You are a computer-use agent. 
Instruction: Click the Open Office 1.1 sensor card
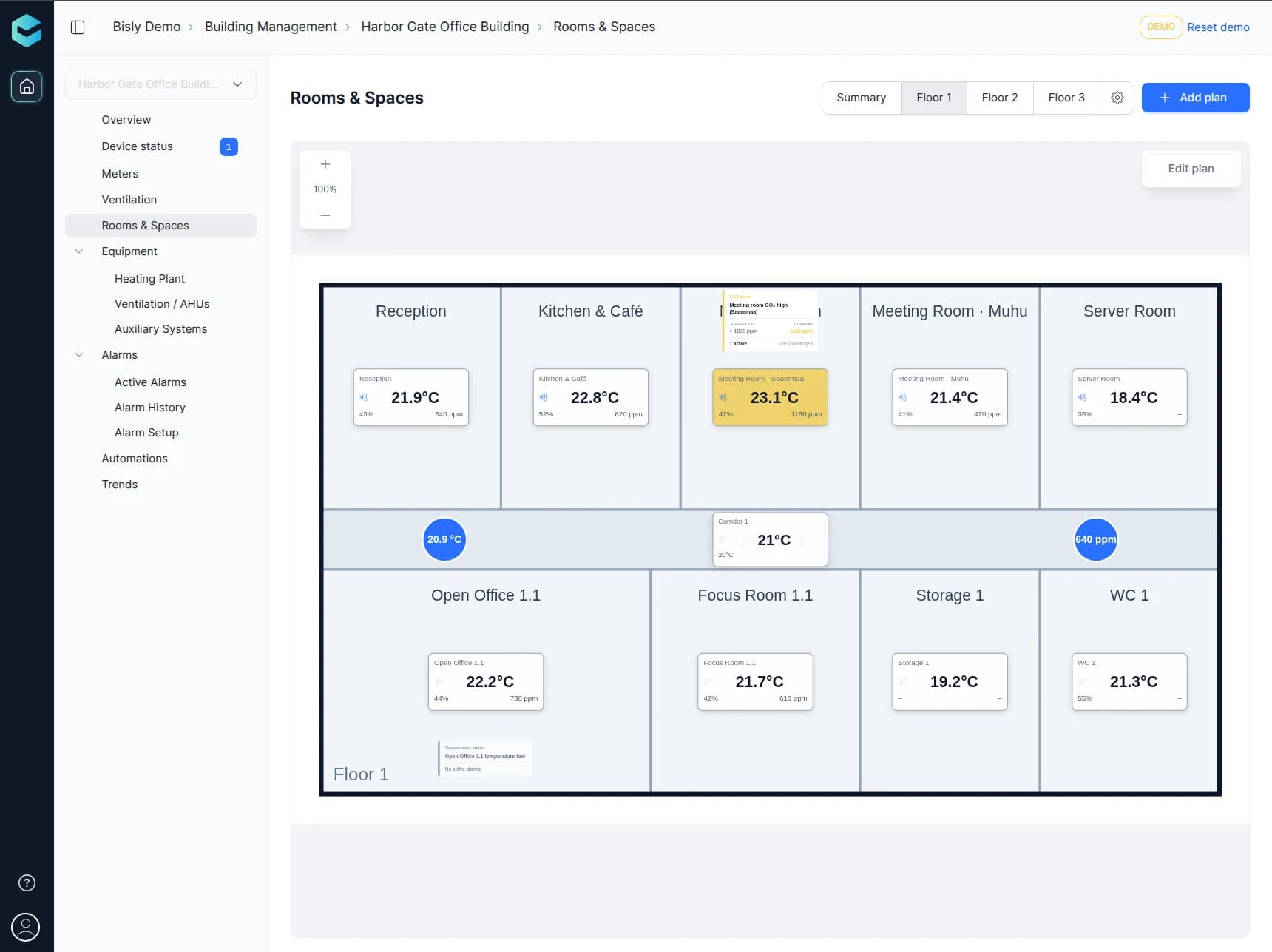click(x=486, y=681)
